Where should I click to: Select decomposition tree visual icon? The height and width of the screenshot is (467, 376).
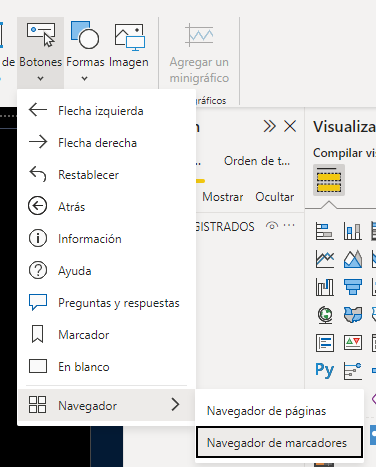click(353, 371)
